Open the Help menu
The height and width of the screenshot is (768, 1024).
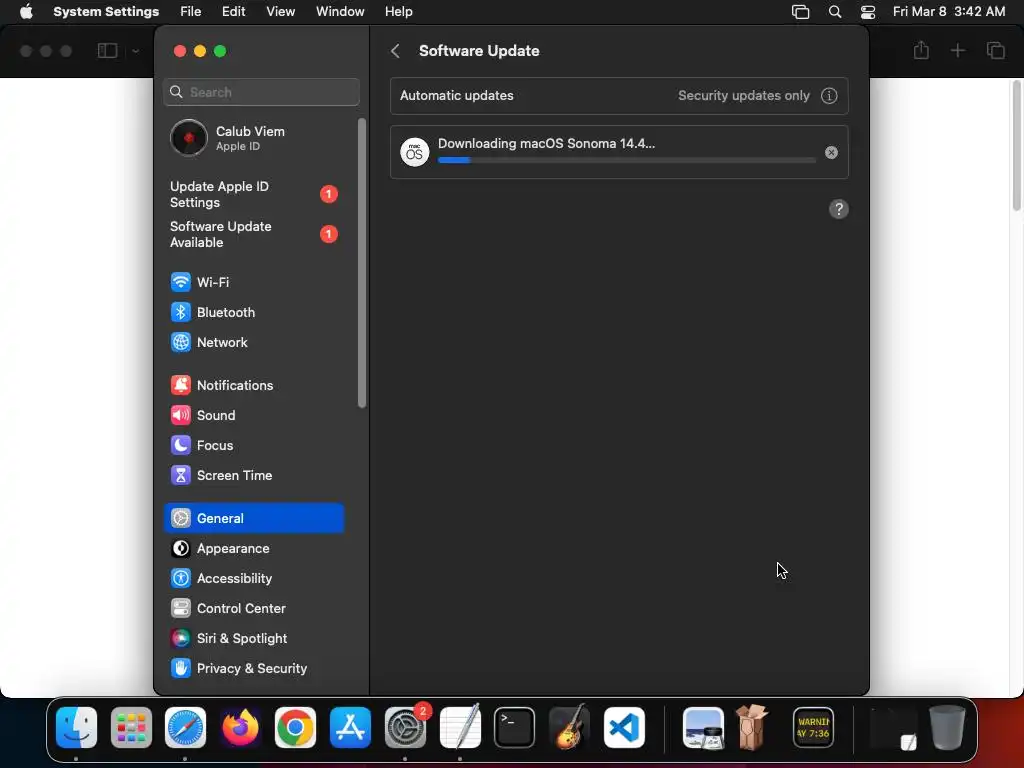tap(398, 12)
